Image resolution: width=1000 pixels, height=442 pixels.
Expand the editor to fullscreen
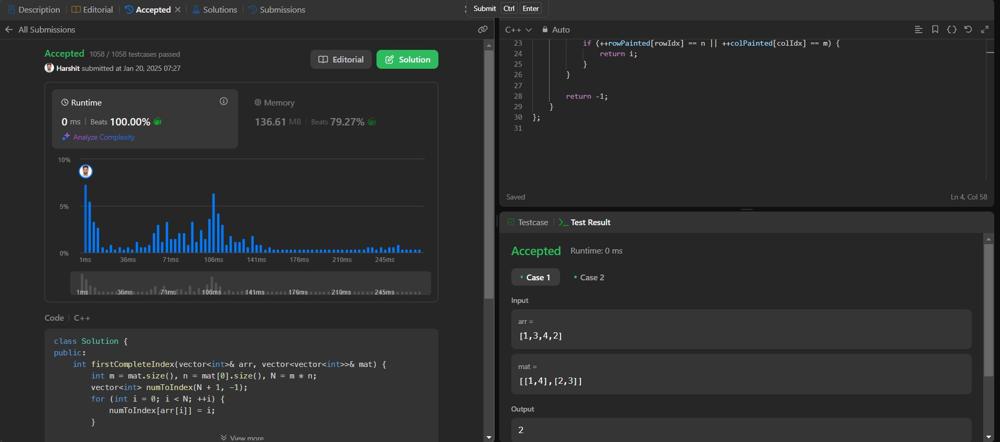(984, 30)
